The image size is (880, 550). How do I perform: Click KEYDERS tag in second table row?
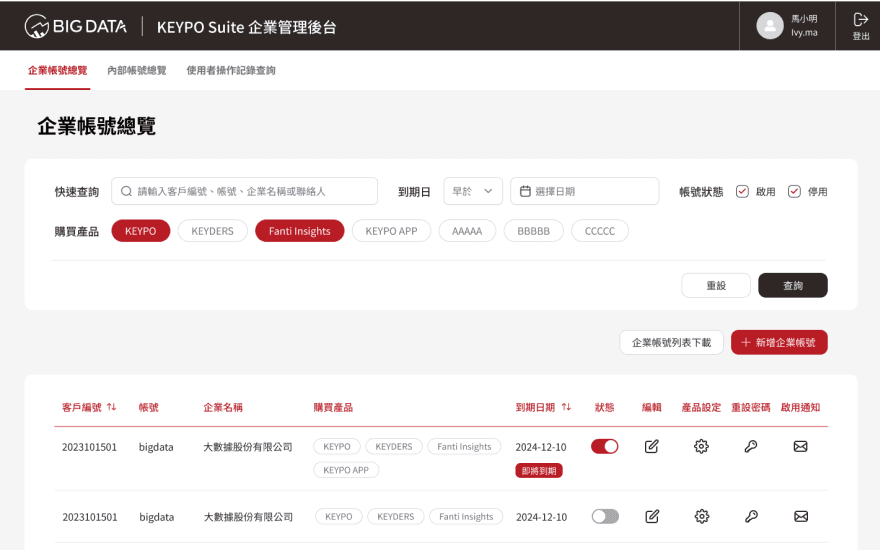pyautogui.click(x=396, y=516)
